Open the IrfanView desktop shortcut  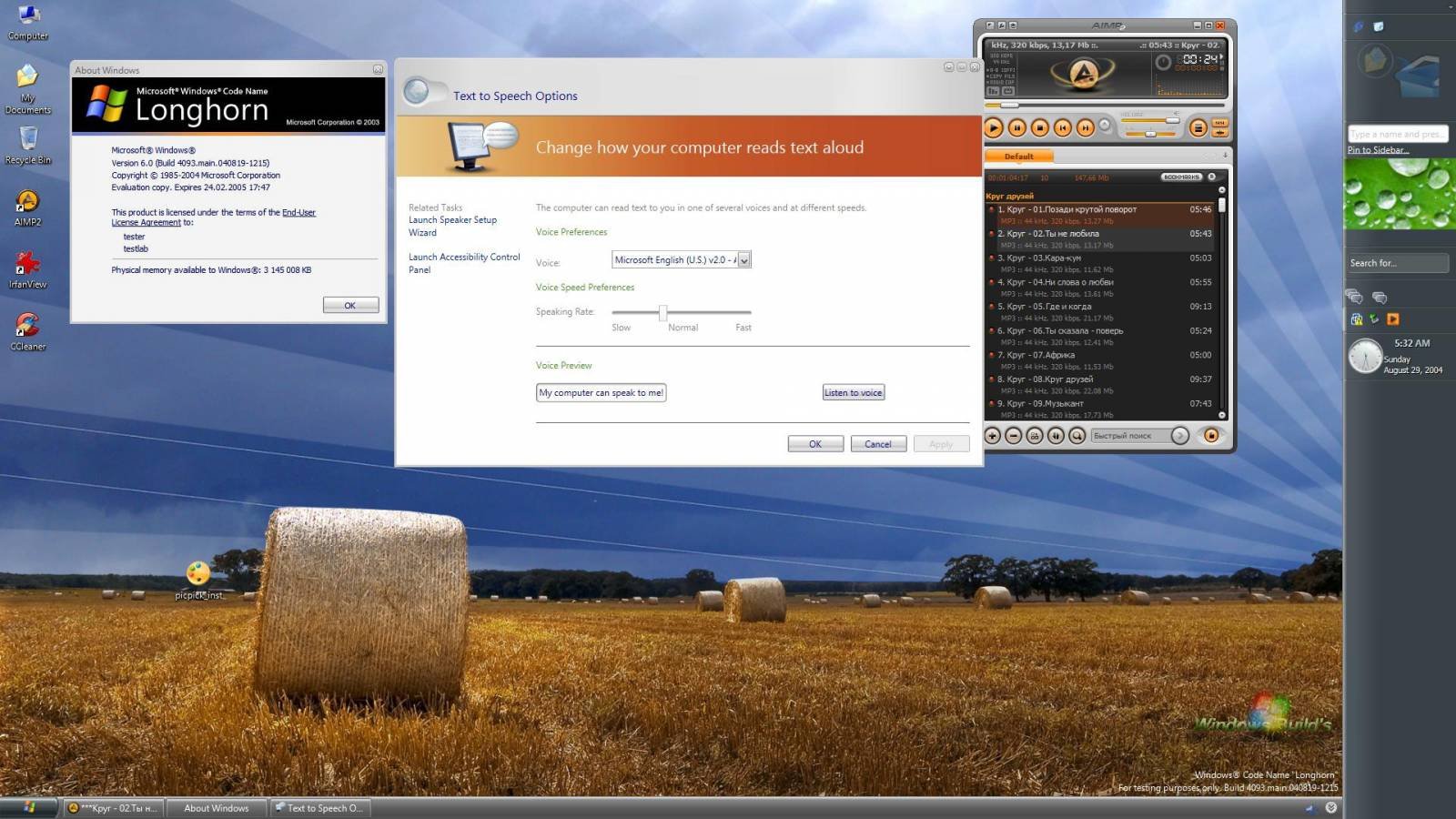coord(27,269)
